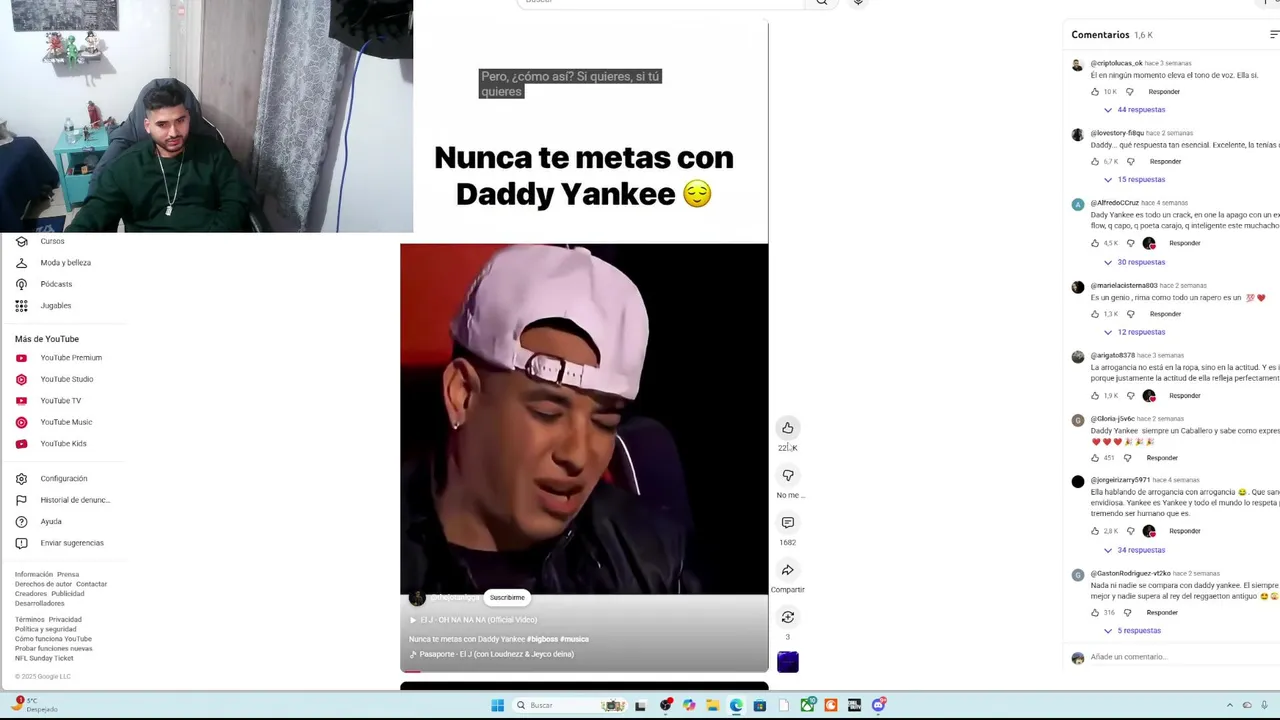Click the YouTube search icon
This screenshot has height=720, width=1280.
(822, 2)
